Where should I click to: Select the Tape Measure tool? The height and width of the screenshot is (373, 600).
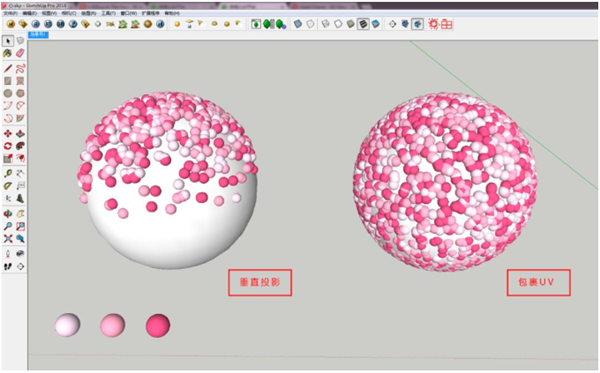tap(8, 174)
